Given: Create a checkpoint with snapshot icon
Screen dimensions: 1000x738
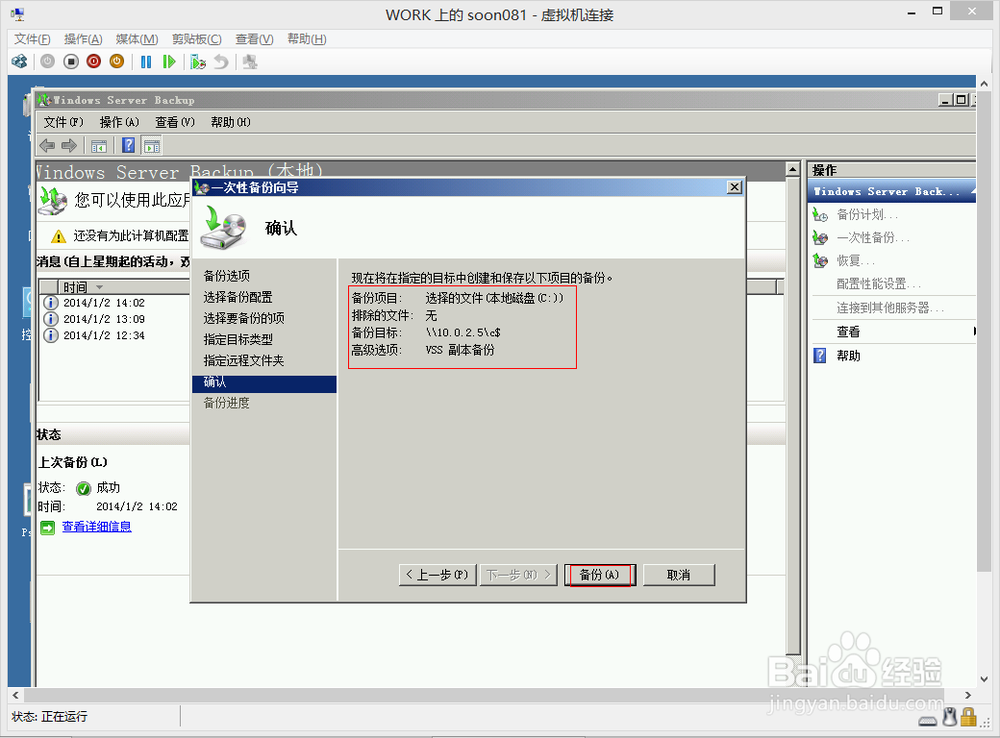Looking at the screenshot, I should pos(198,62).
